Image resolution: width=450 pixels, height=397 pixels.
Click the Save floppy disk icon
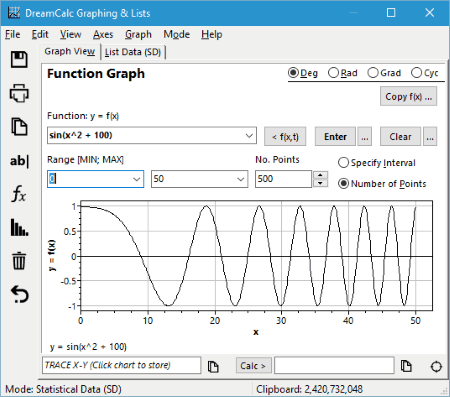(x=19, y=60)
